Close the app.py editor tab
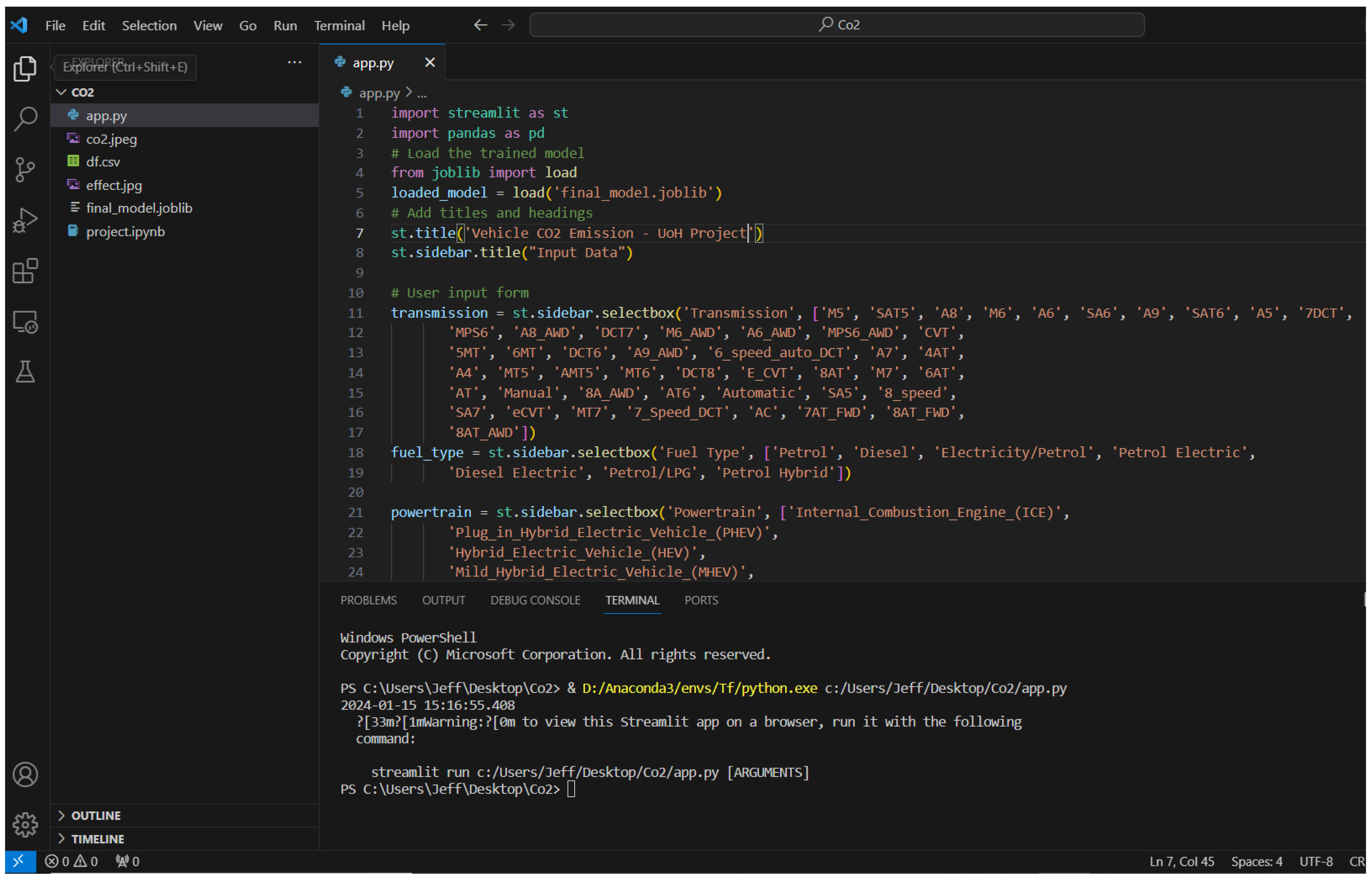This screenshot has height=881, width=1372. (x=430, y=62)
